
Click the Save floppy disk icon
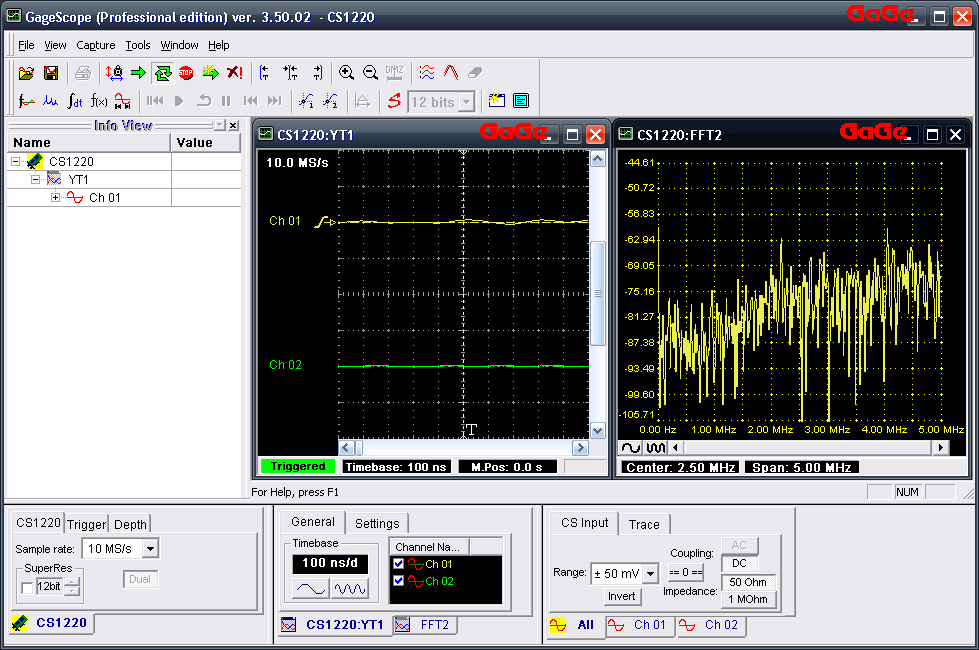coord(50,73)
